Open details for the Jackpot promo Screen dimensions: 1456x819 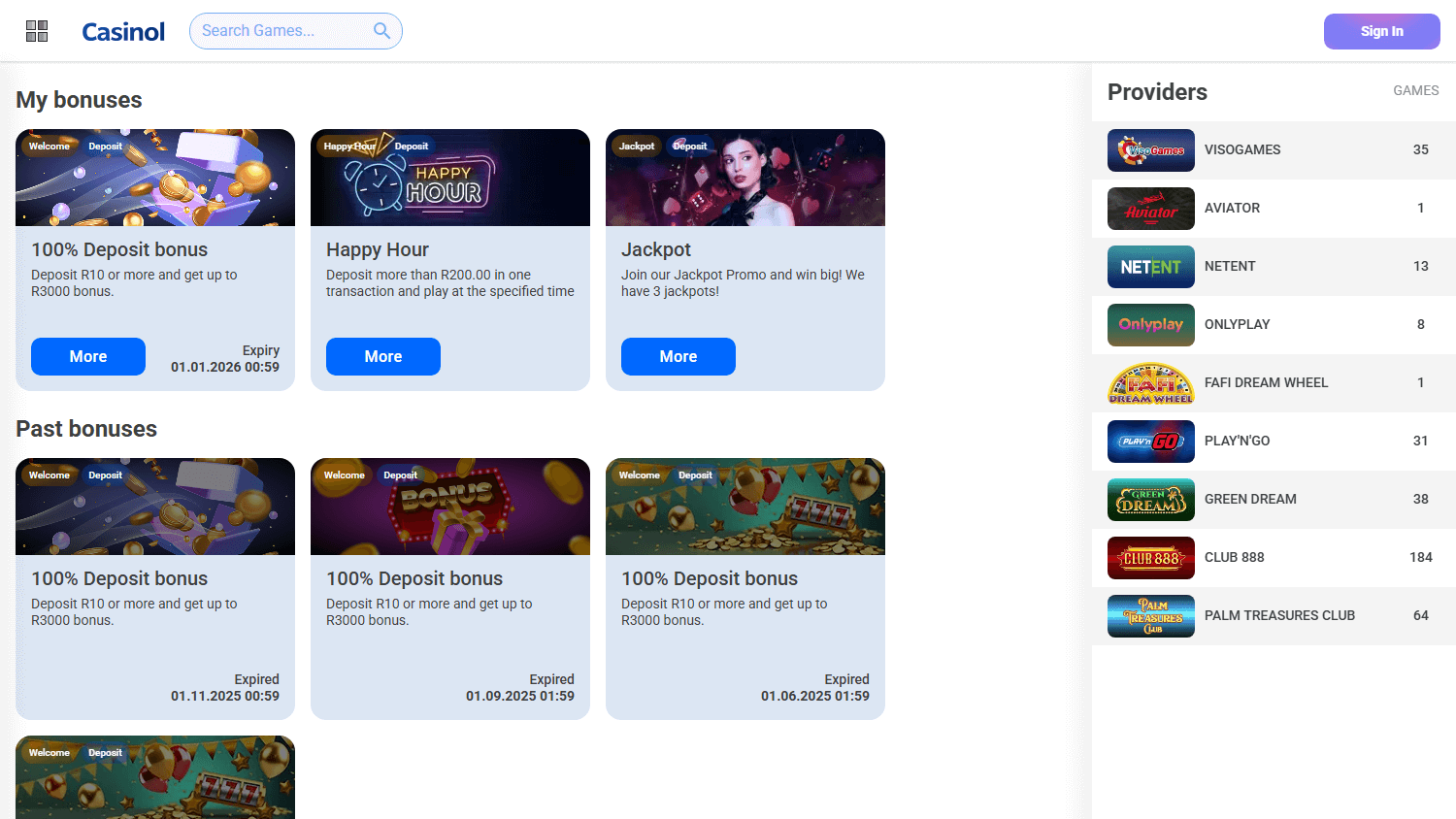coord(678,356)
